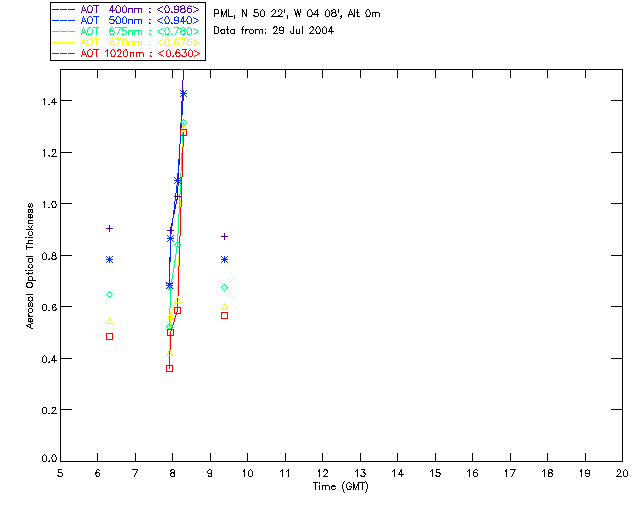Click the x-axis tick label "8"
The height and width of the screenshot is (512, 640).
(x=173, y=474)
